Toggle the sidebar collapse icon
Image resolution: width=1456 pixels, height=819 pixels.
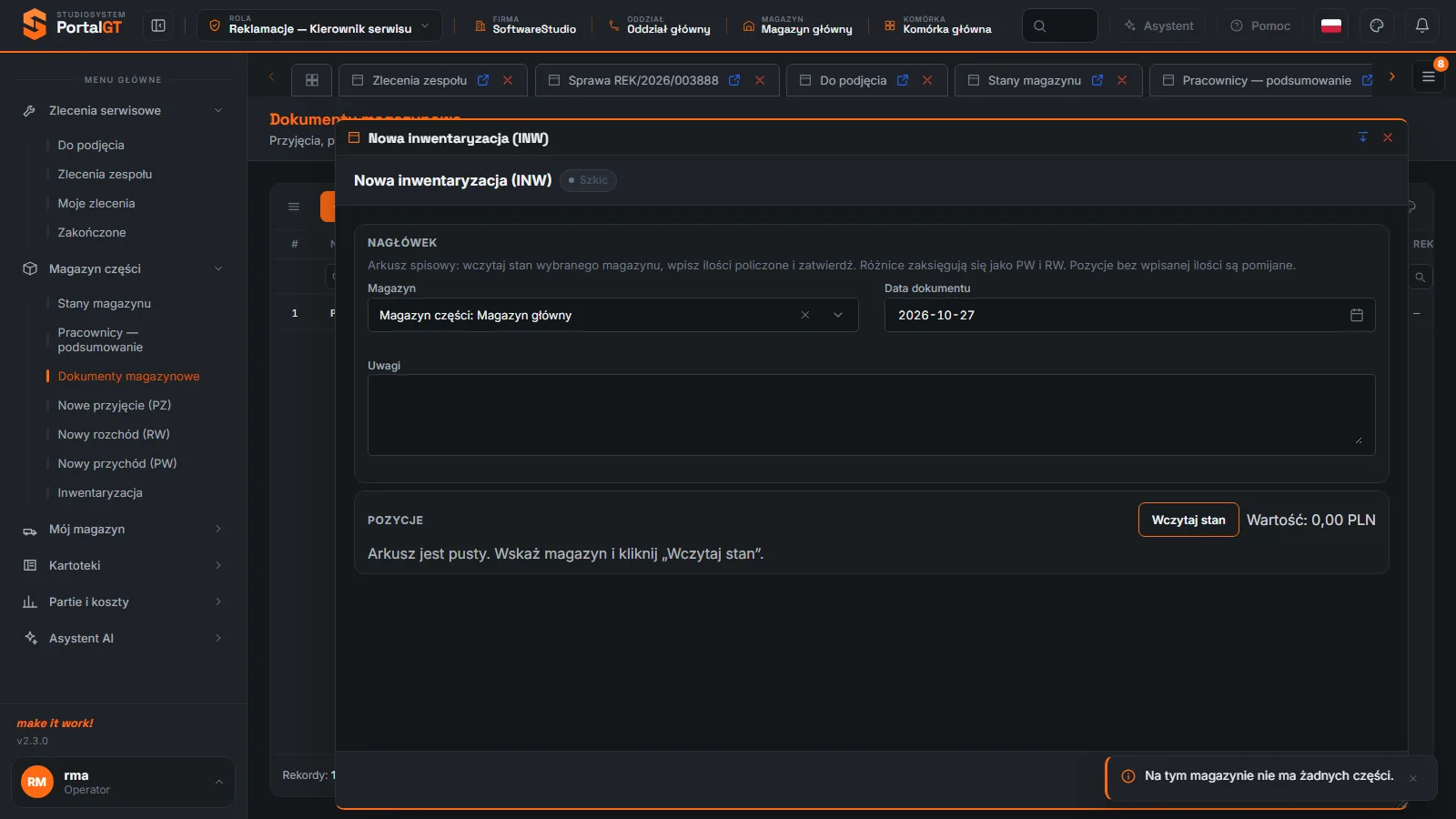pyautogui.click(x=158, y=25)
